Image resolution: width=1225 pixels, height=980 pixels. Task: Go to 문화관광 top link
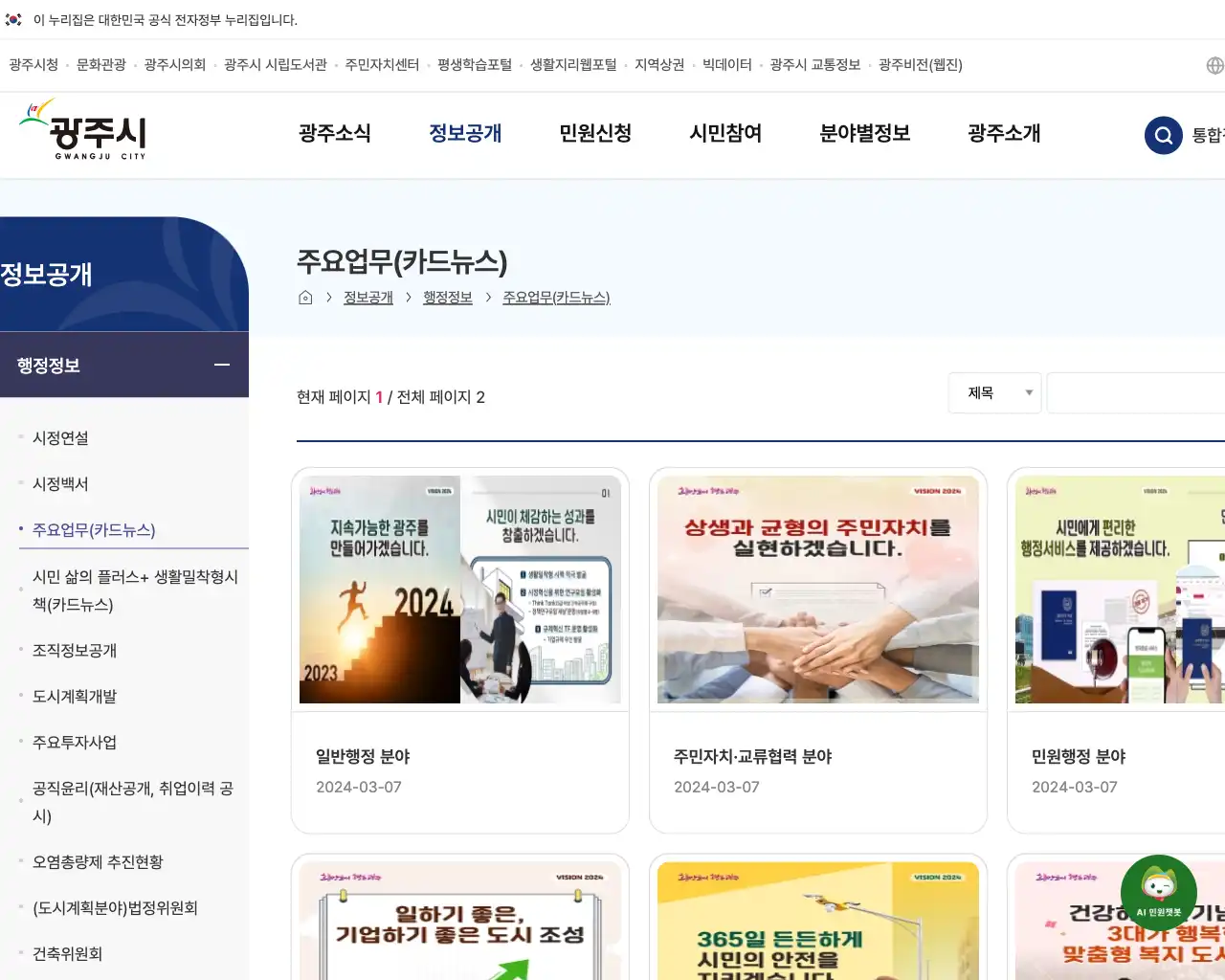click(101, 65)
